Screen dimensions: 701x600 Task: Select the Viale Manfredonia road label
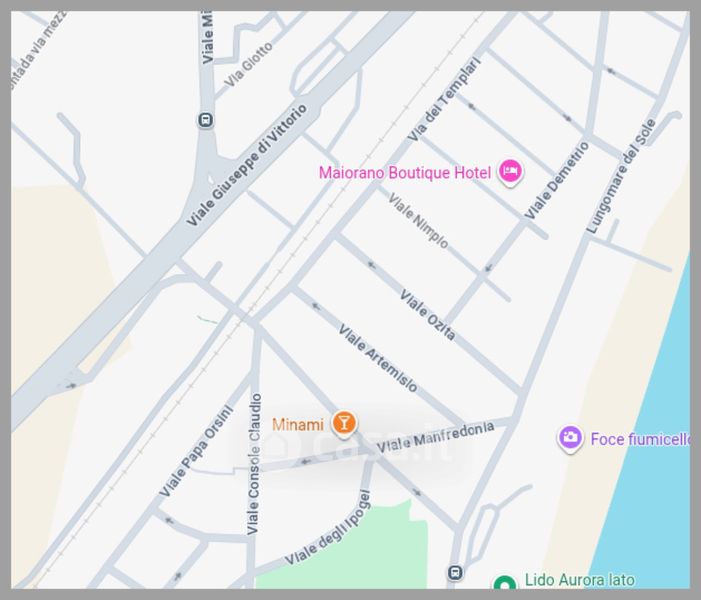point(435,436)
